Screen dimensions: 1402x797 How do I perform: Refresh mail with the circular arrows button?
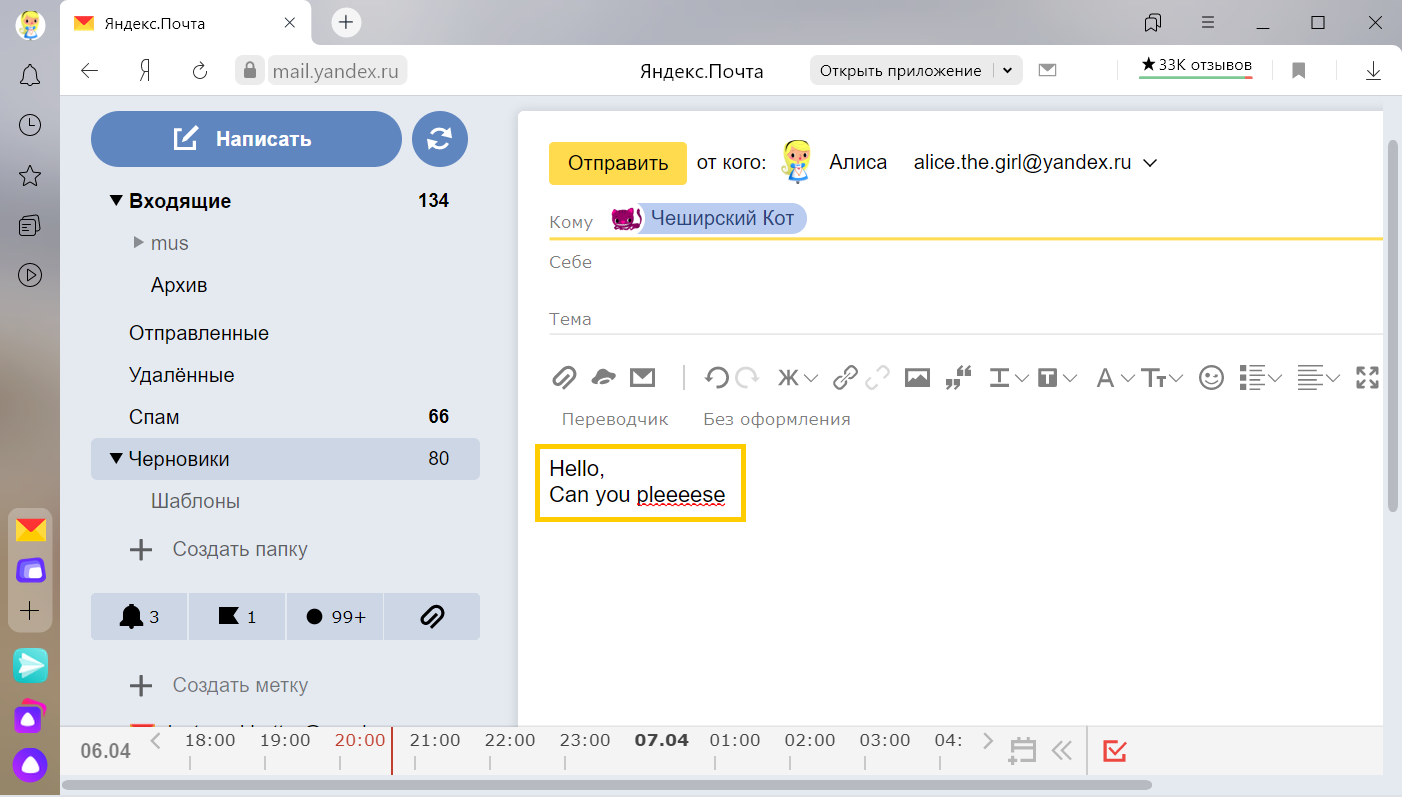[x=440, y=139]
